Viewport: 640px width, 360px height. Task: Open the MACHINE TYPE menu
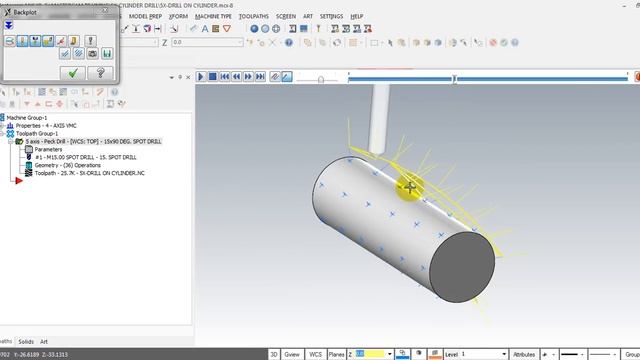(213, 16)
